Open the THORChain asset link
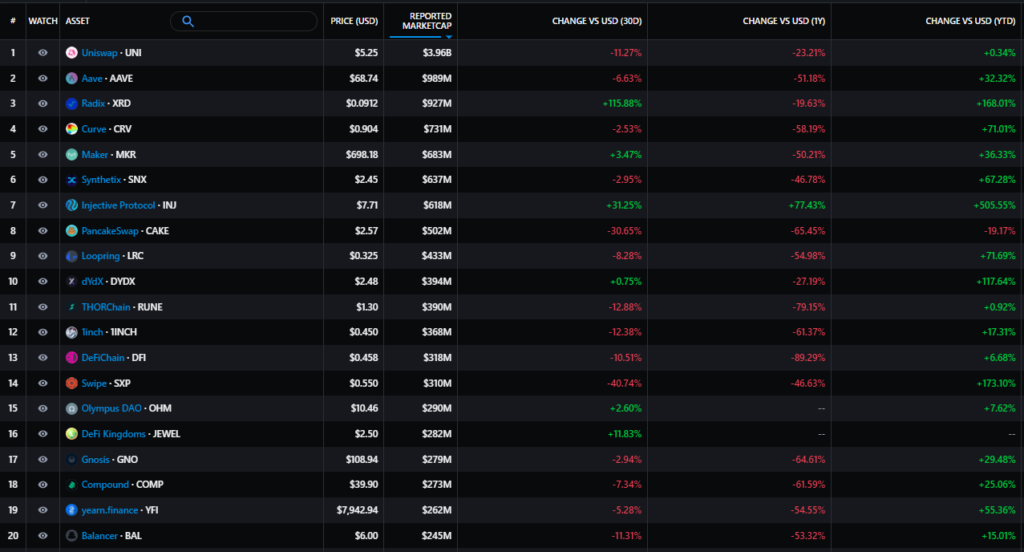This screenshot has width=1024, height=552. (106, 307)
